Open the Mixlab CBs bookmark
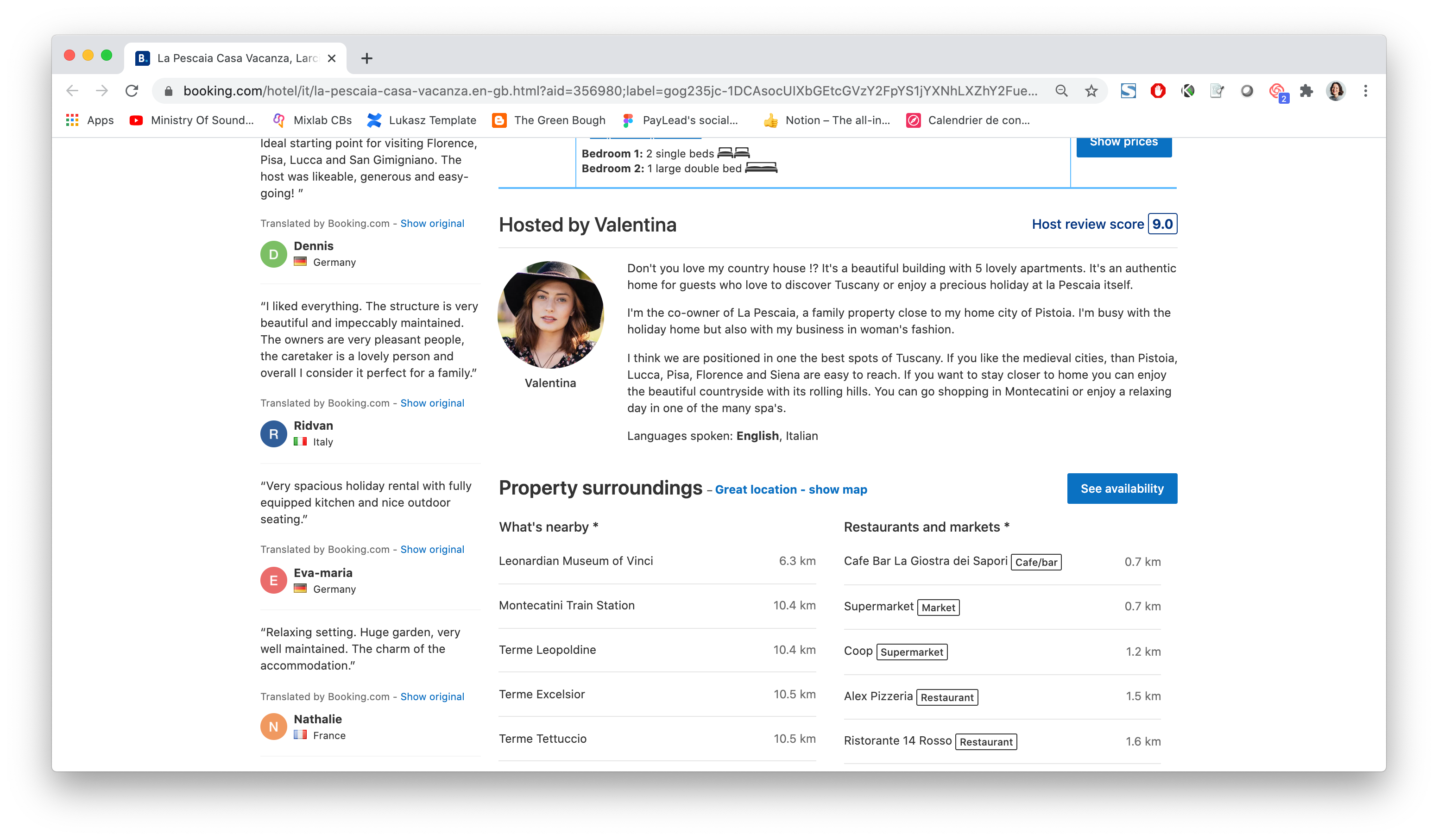Screen dimensions: 1438x840 click(x=312, y=120)
